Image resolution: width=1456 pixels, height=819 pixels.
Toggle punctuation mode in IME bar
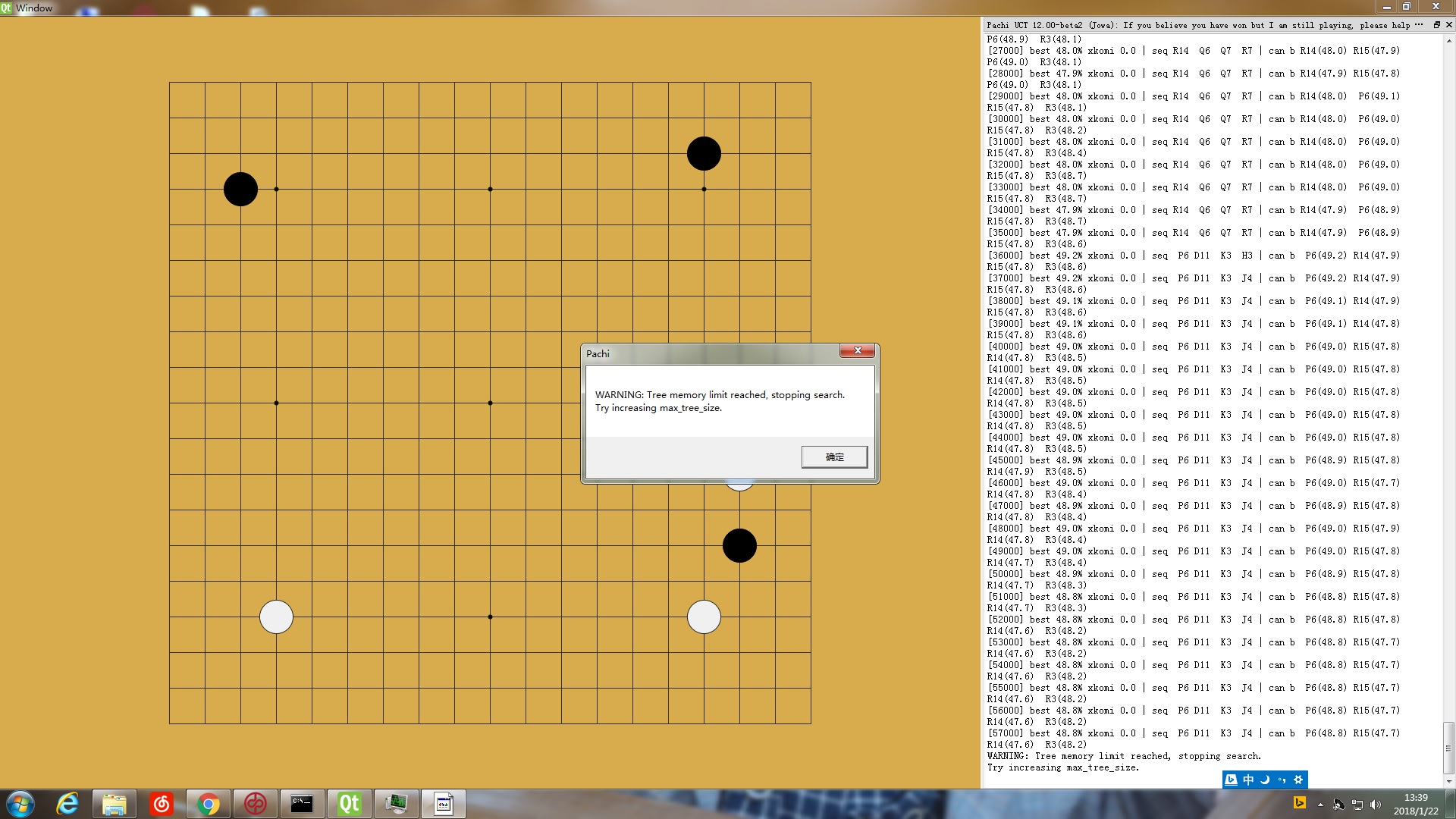[x=1282, y=780]
